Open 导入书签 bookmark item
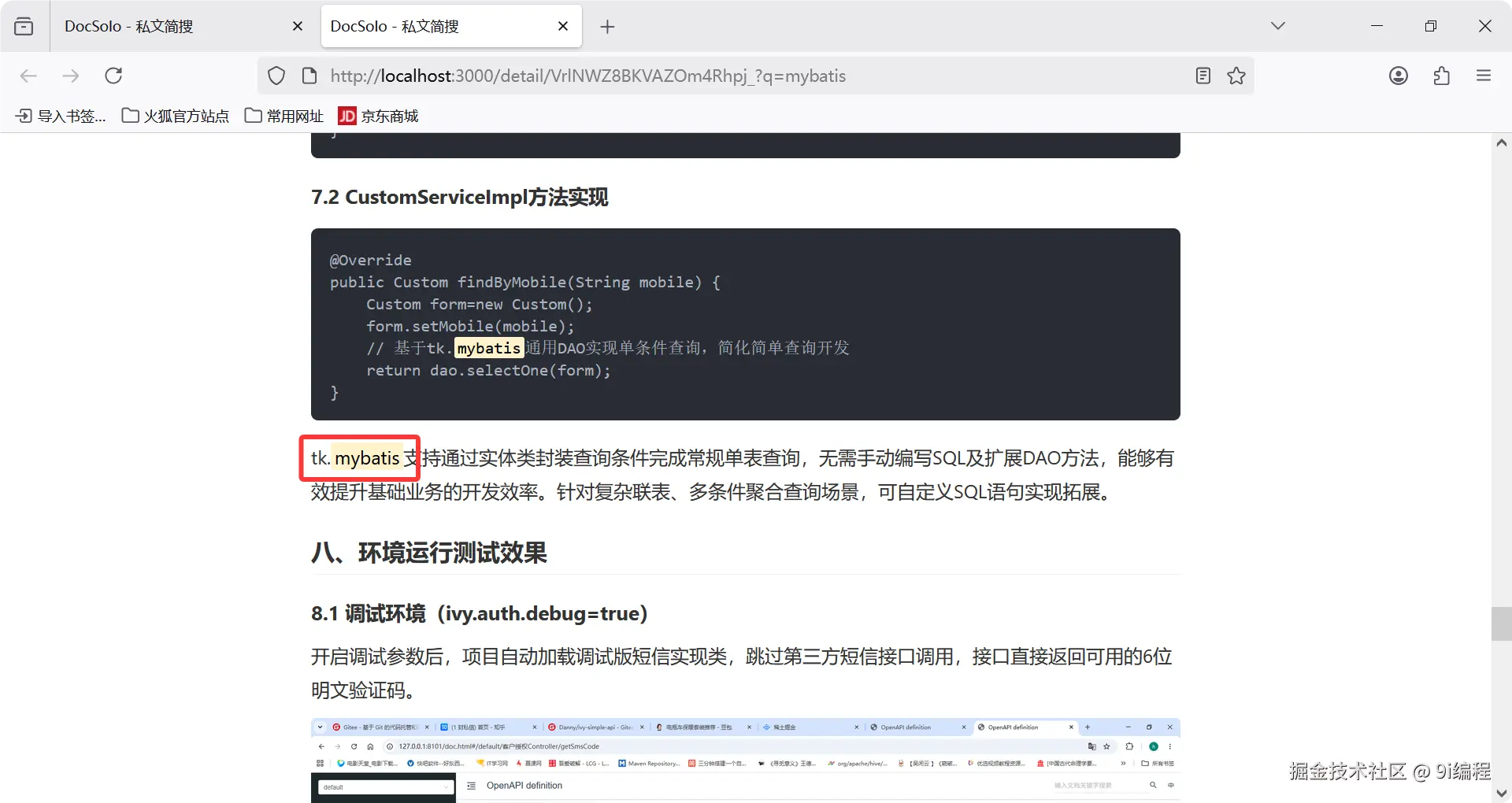 pos(61,116)
